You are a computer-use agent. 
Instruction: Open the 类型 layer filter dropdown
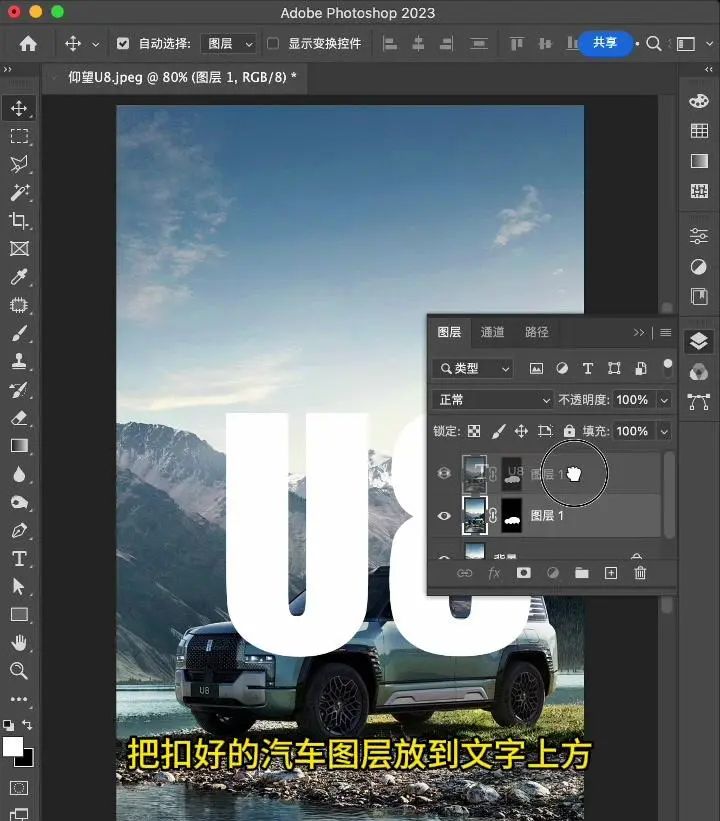coord(473,369)
